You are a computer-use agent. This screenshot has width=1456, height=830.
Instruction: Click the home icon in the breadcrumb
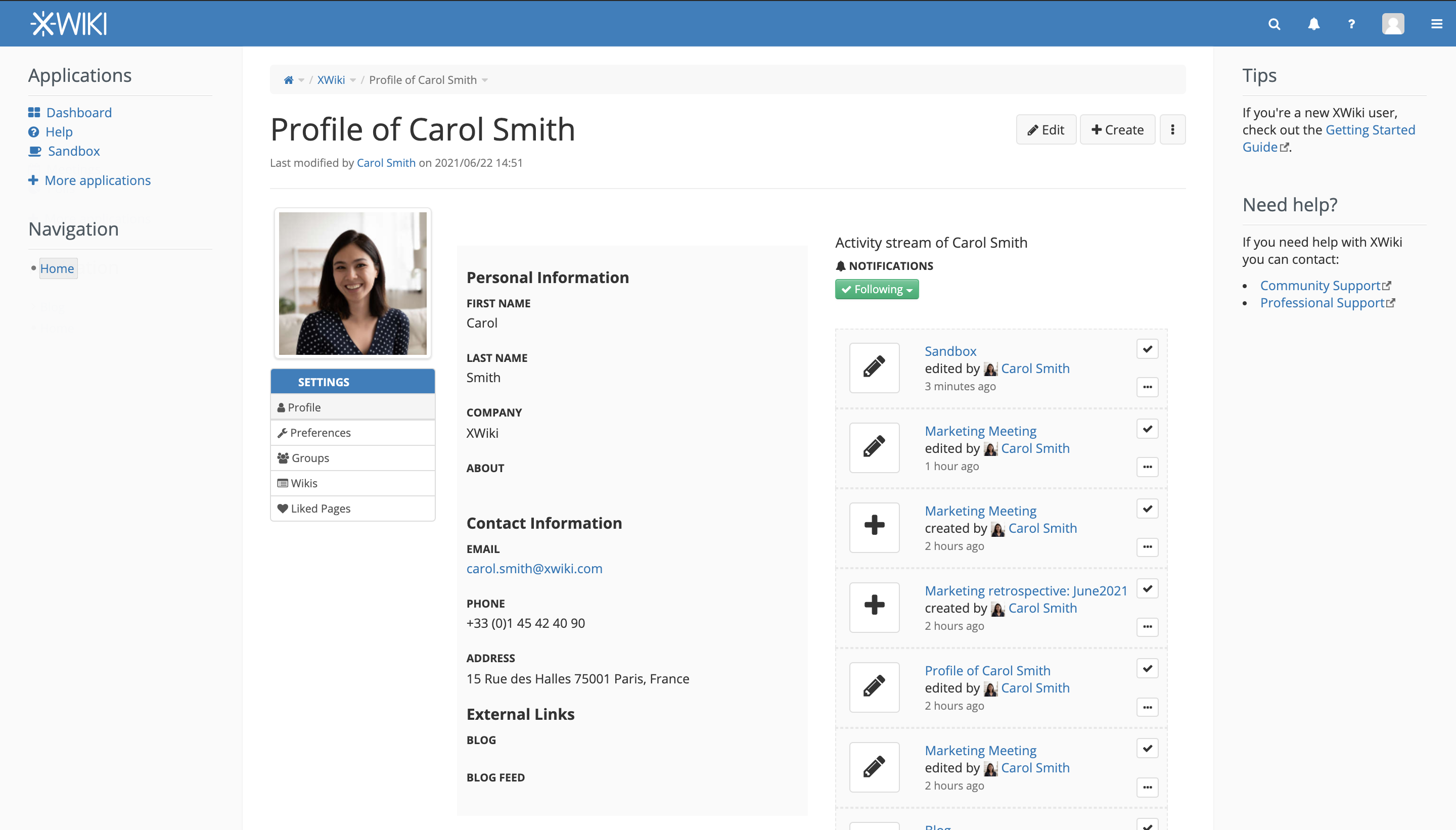pos(289,80)
